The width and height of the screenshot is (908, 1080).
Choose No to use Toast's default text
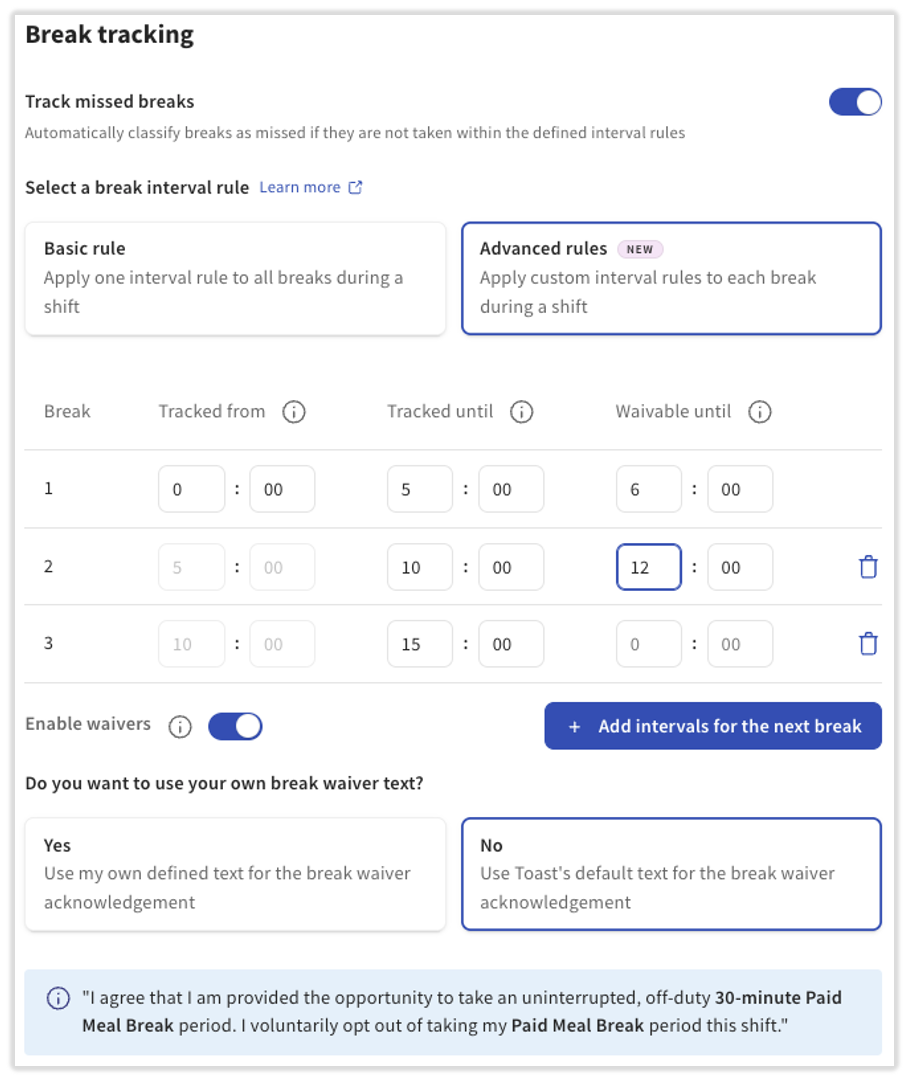[x=671, y=874]
